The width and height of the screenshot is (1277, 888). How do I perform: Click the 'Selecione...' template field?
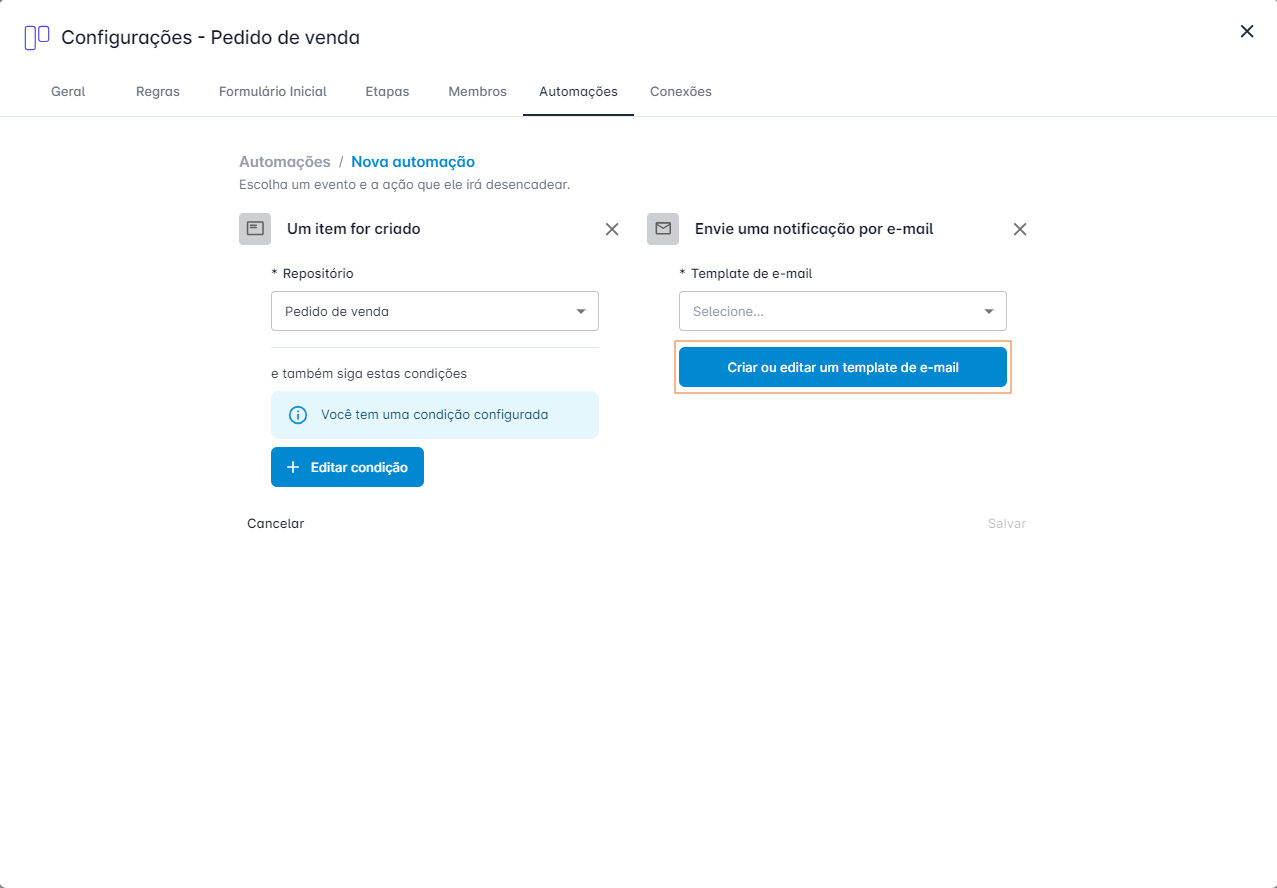point(843,311)
